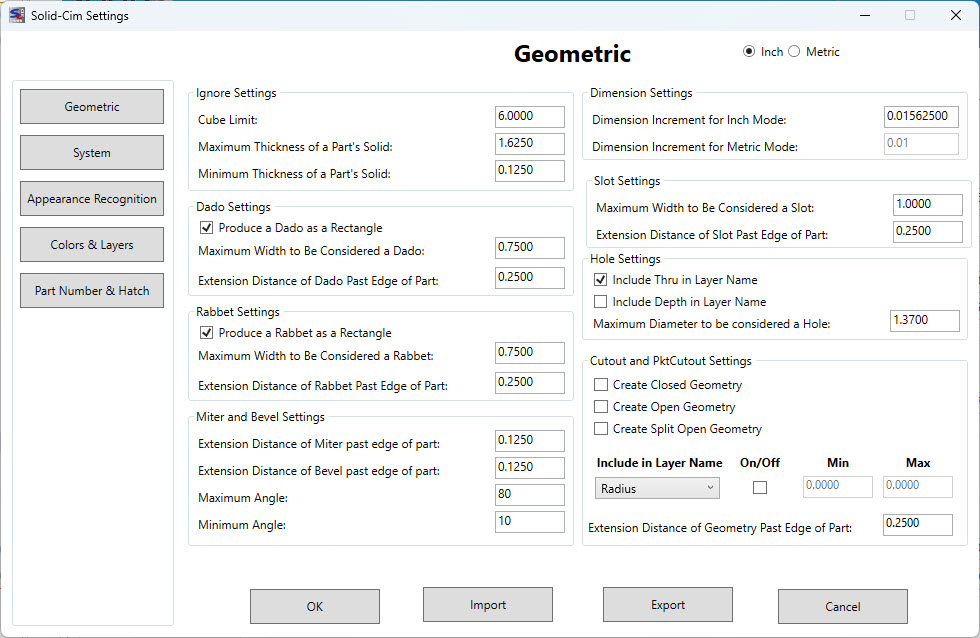Click the Solid-Cim app icon in title bar

(17, 16)
